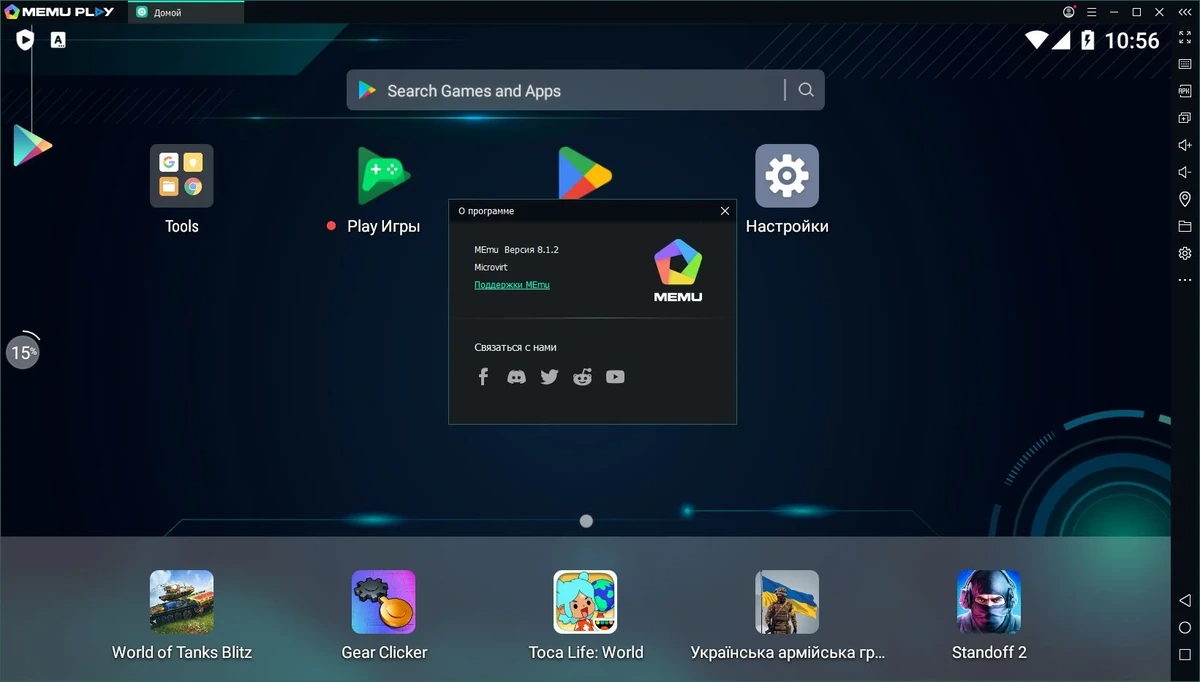
Task: Collapse the sidebar with the triple-chevron
Action: pyautogui.click(x=1185, y=12)
